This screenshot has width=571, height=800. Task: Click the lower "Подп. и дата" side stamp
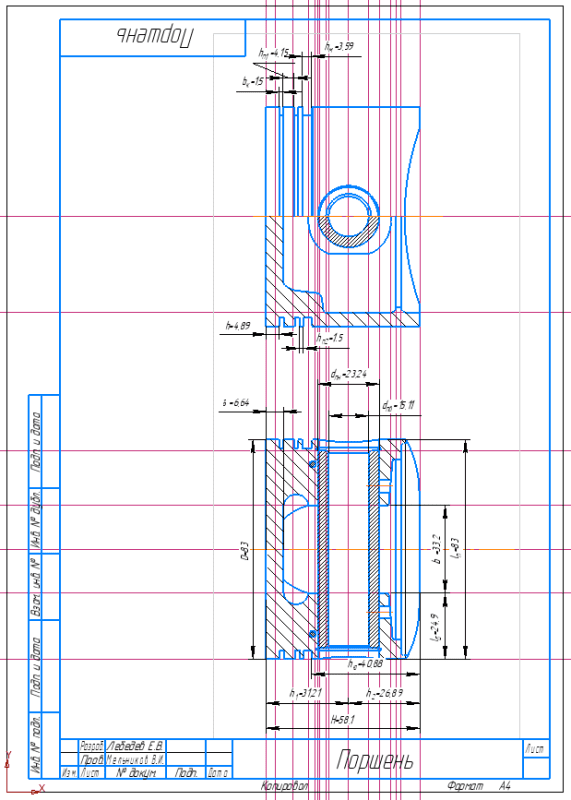click(35, 667)
